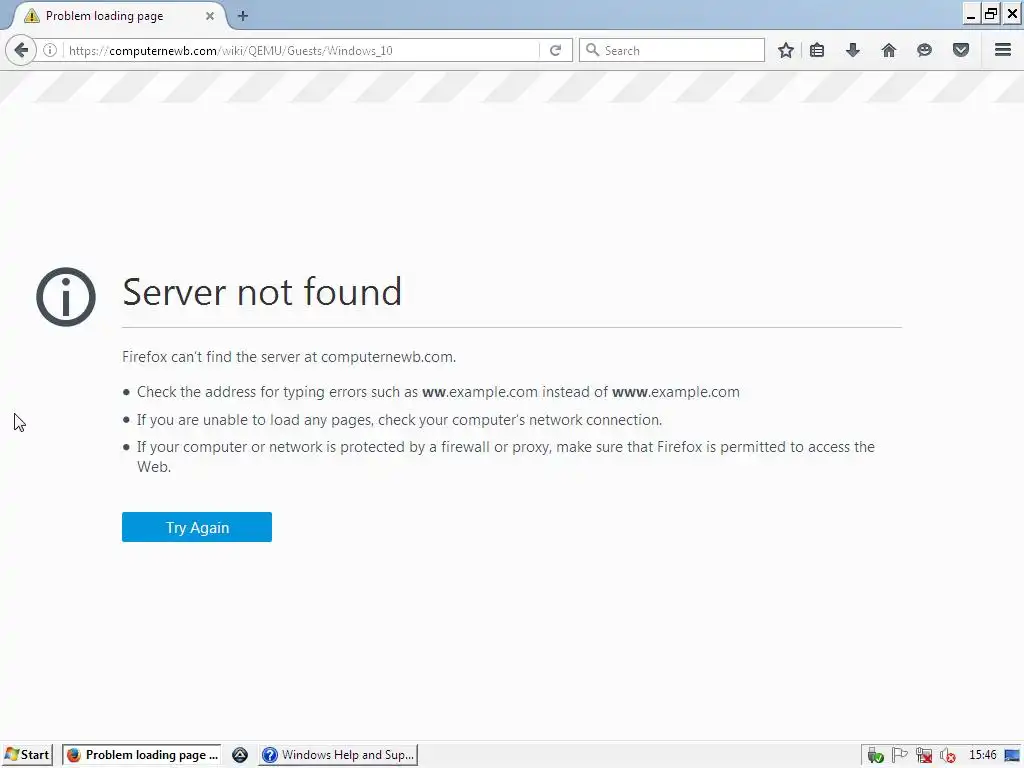This screenshot has height=768, width=1024.
Task: Bookmark this page with the star icon
Action: 786,50
